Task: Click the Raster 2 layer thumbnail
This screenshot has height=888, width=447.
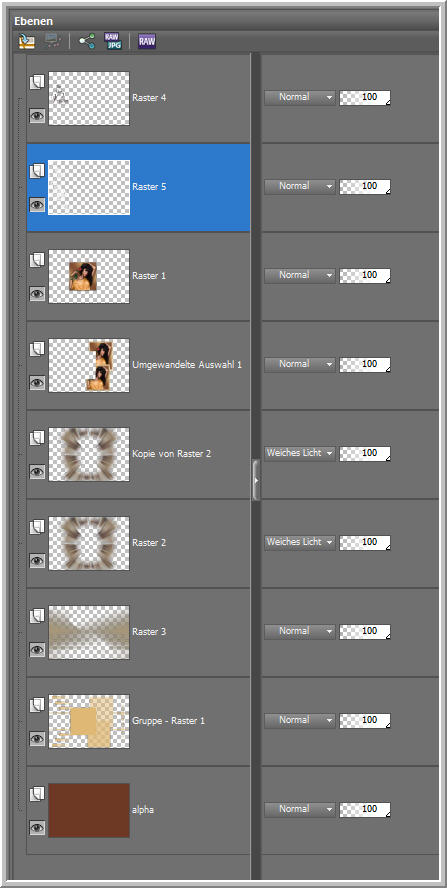Action: click(x=89, y=543)
